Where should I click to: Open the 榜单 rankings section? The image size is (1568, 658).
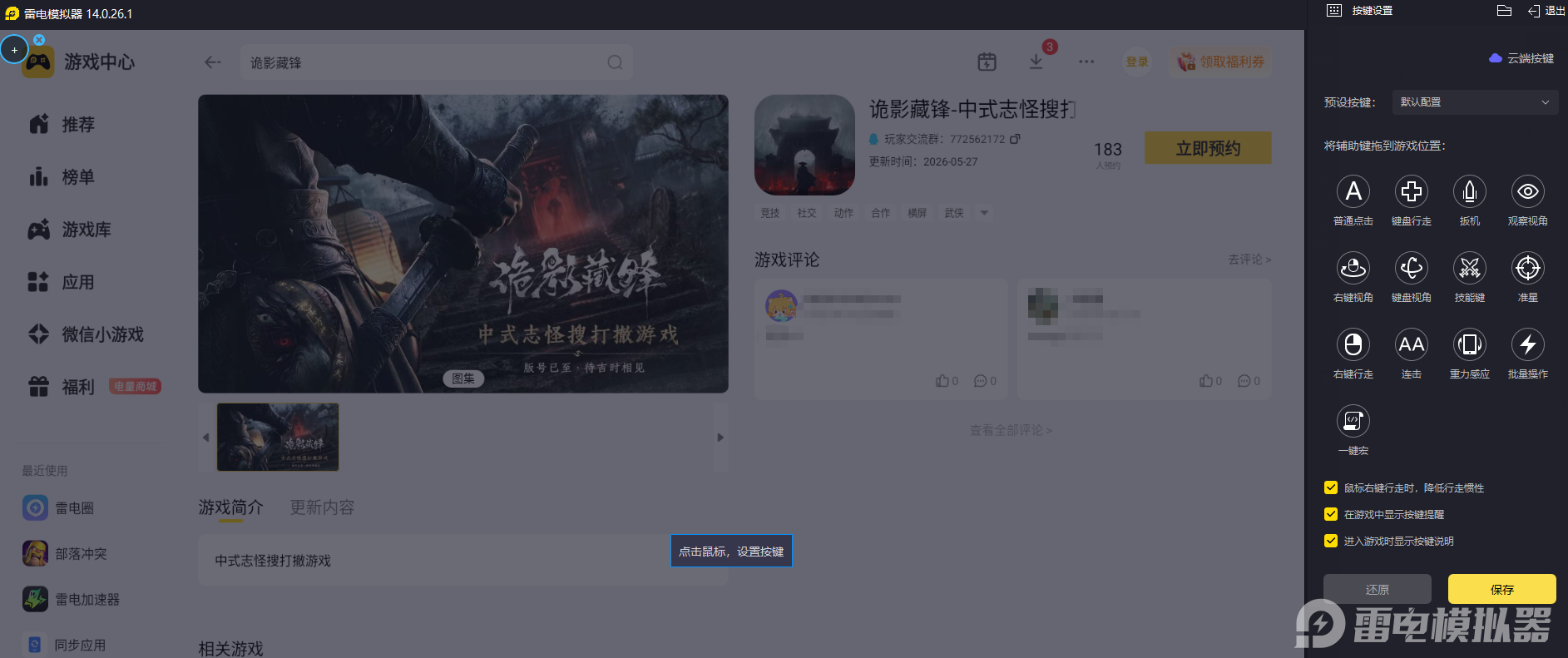click(62, 177)
